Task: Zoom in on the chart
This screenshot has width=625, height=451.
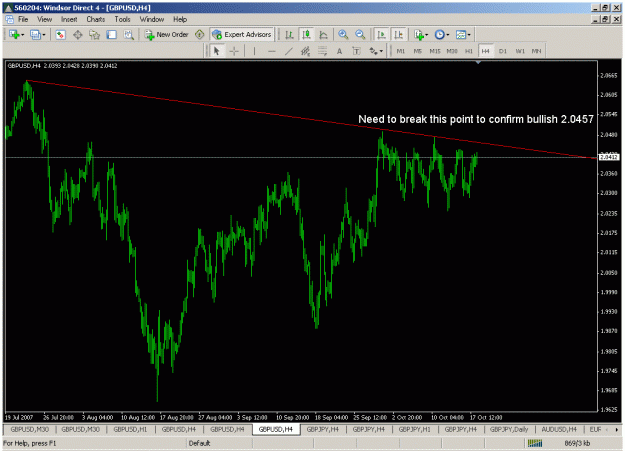Action: 343,35
